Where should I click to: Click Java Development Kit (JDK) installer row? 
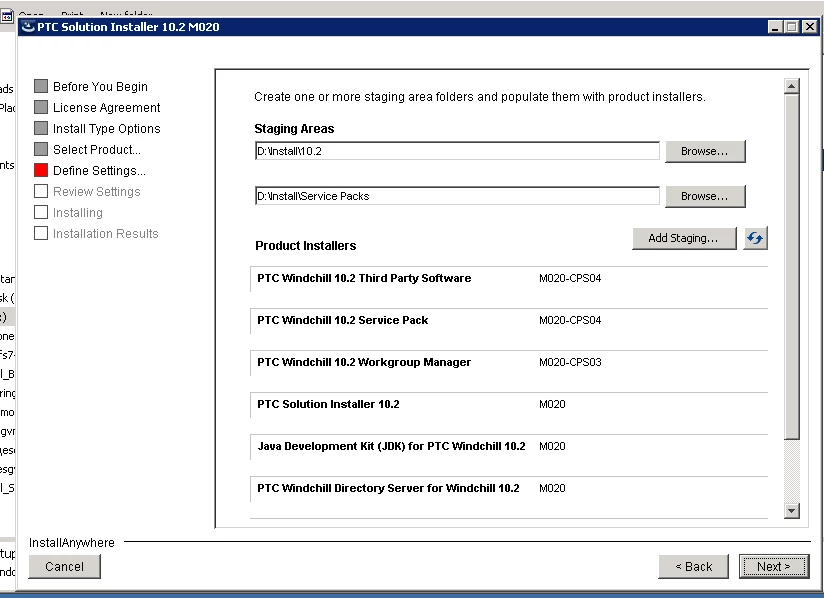[509, 447]
